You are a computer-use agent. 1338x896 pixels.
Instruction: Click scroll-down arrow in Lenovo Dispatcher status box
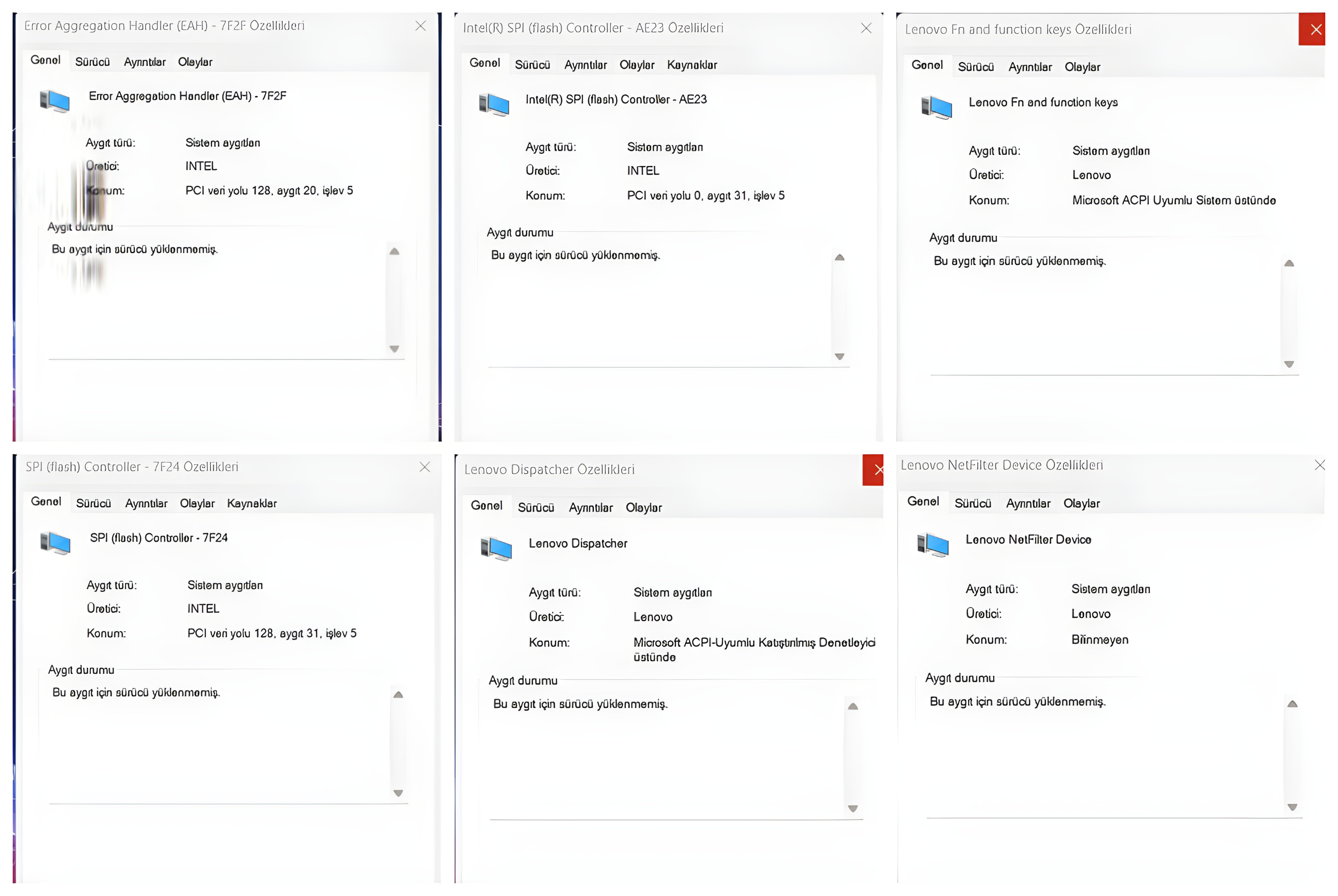853,808
